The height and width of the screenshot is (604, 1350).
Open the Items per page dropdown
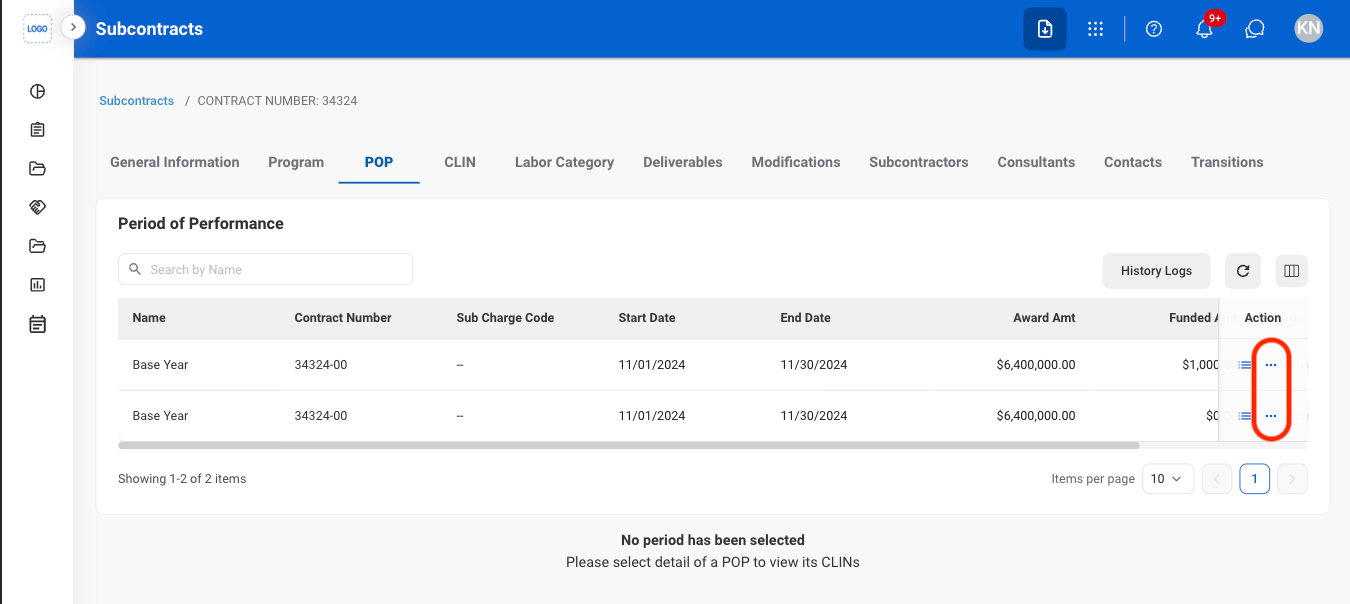[1167, 479]
